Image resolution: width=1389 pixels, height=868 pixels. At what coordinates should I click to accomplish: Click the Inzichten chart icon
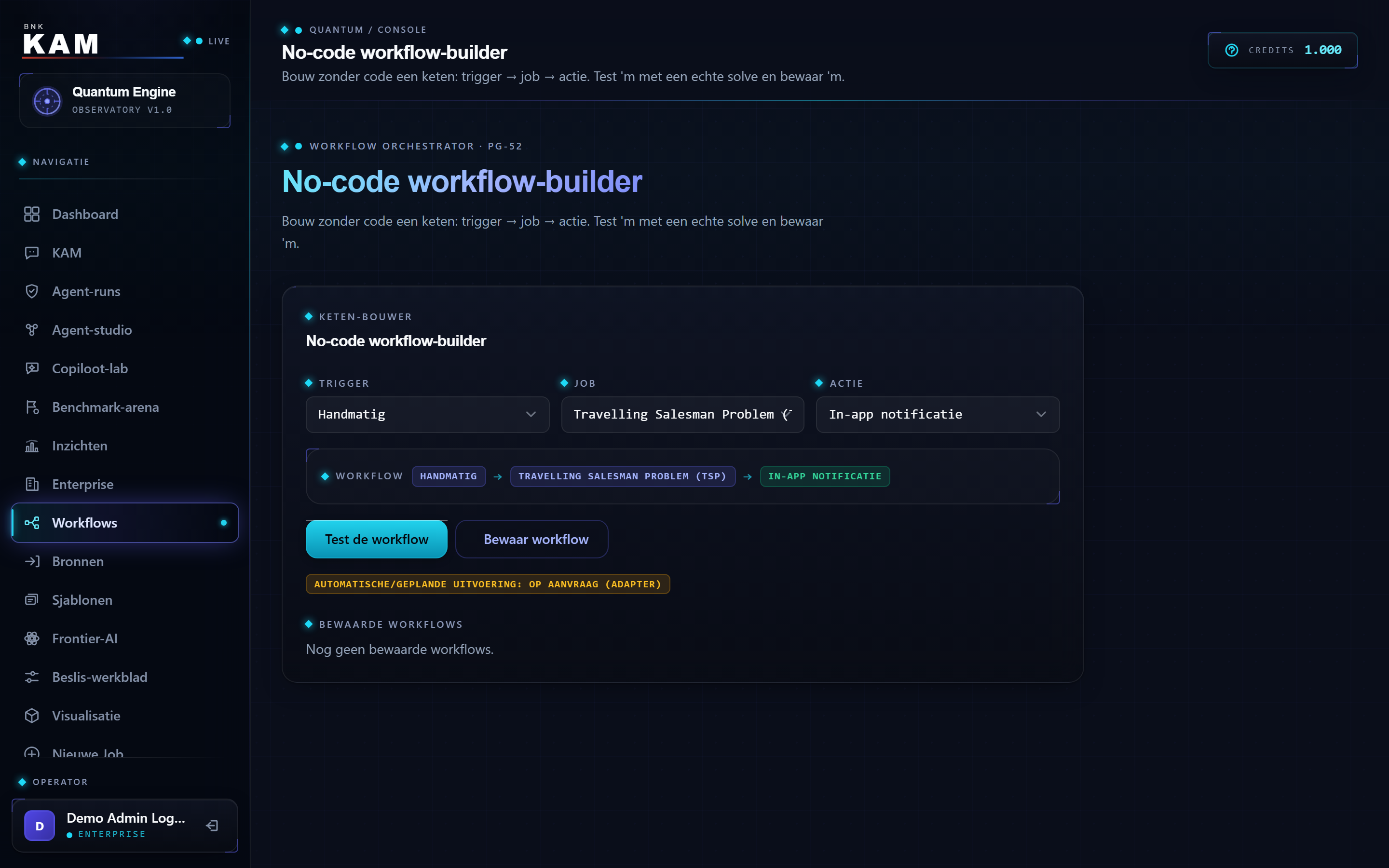(31, 446)
